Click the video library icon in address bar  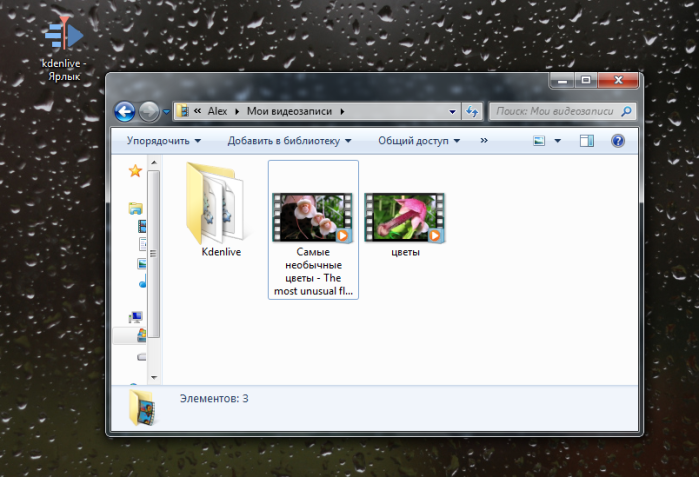182,111
